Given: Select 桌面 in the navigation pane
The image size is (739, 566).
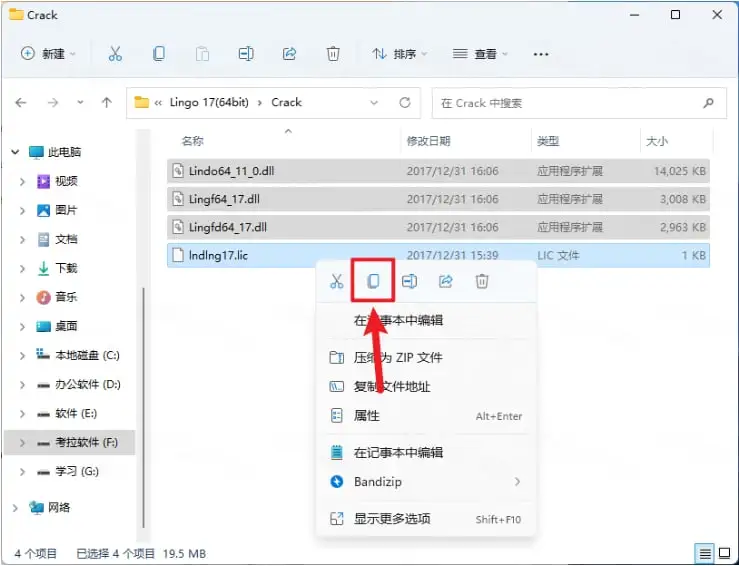Looking at the screenshot, I should [66, 326].
